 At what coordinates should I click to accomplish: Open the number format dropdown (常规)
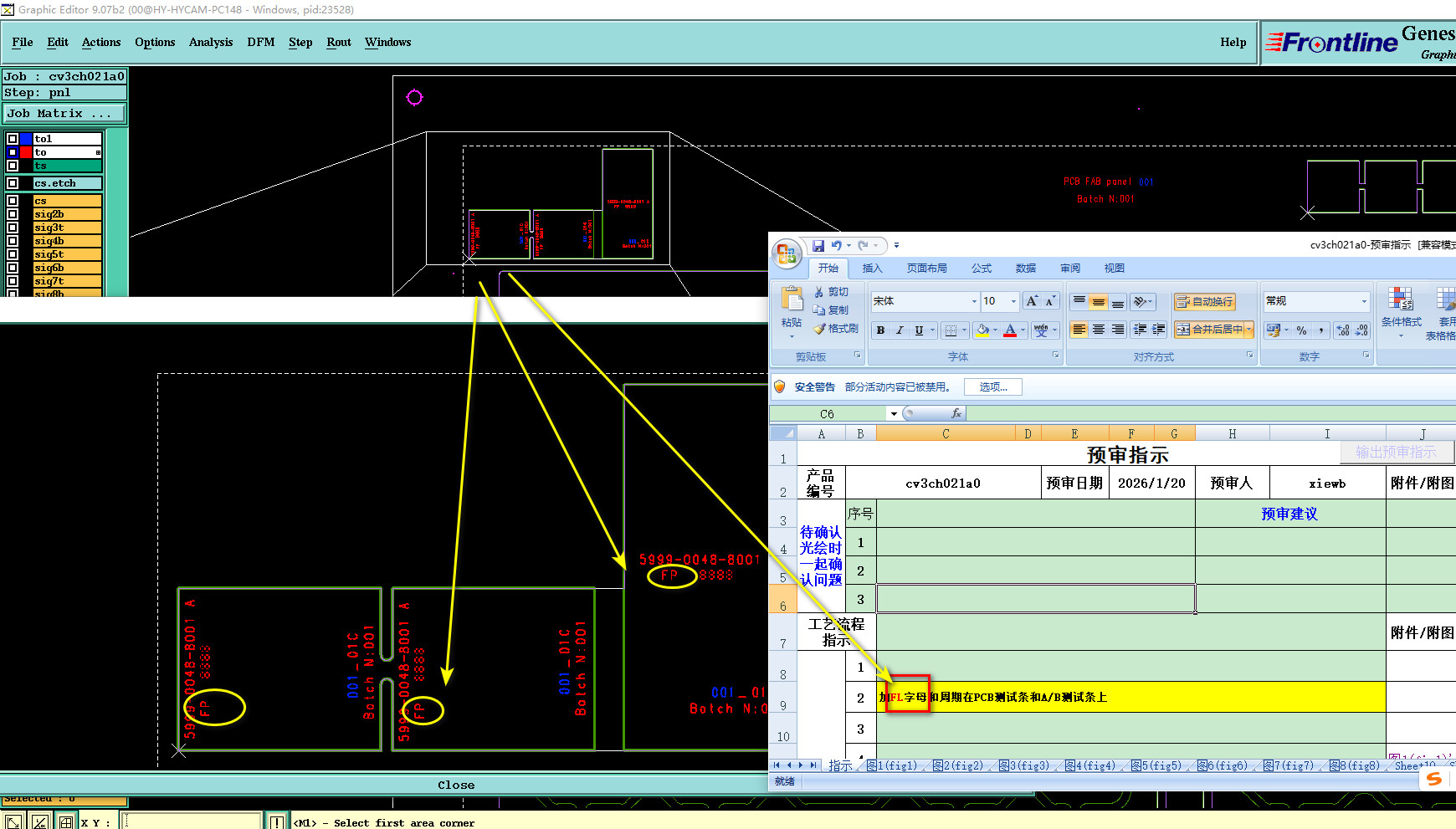click(x=1364, y=301)
